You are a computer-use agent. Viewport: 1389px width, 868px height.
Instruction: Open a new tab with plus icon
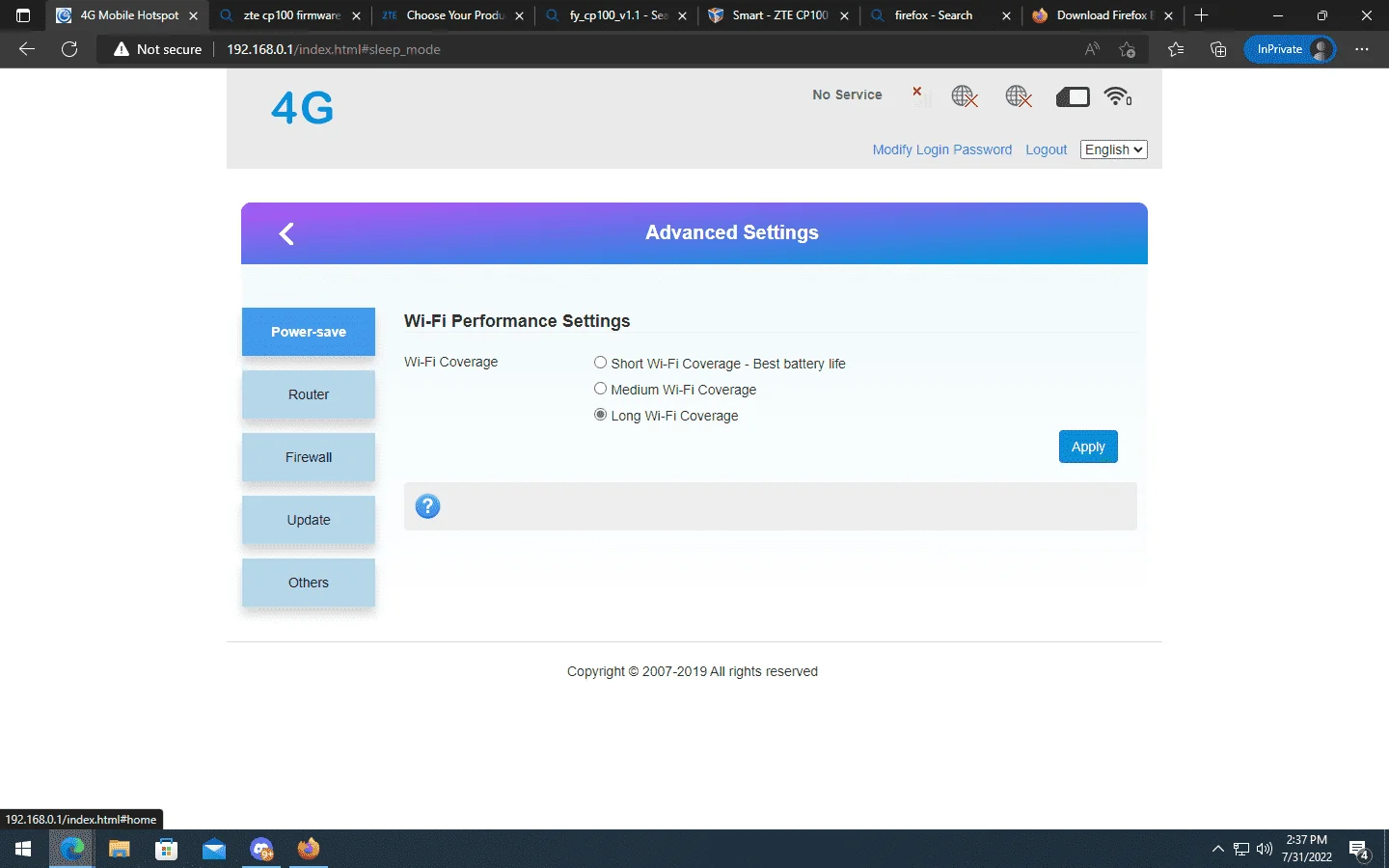1201,15
